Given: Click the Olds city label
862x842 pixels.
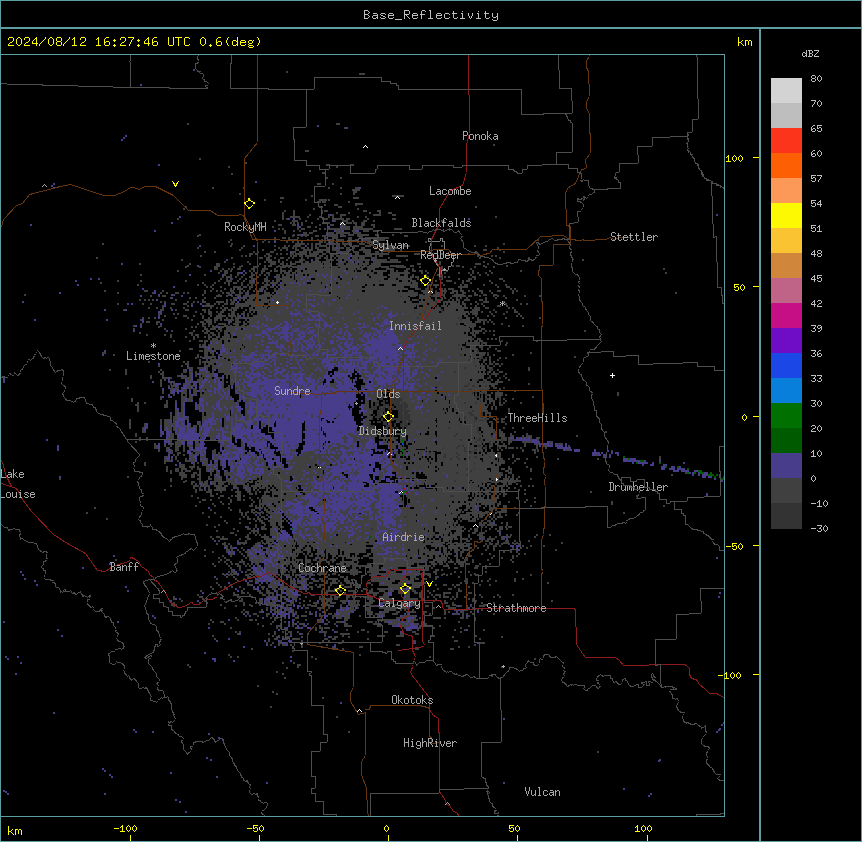Looking at the screenshot, I should coord(388,394).
